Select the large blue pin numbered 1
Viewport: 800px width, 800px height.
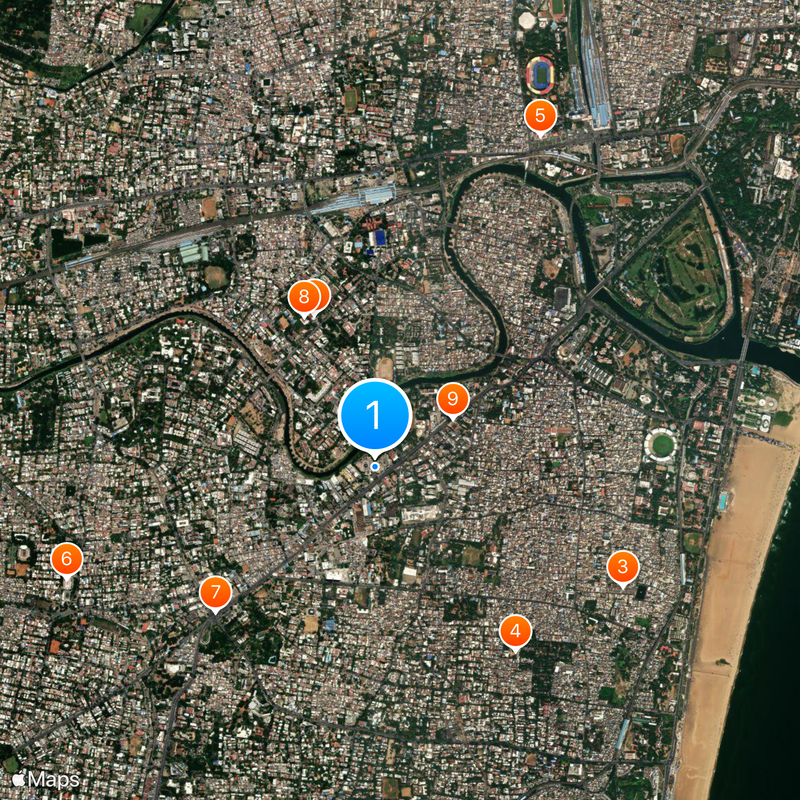(374, 415)
